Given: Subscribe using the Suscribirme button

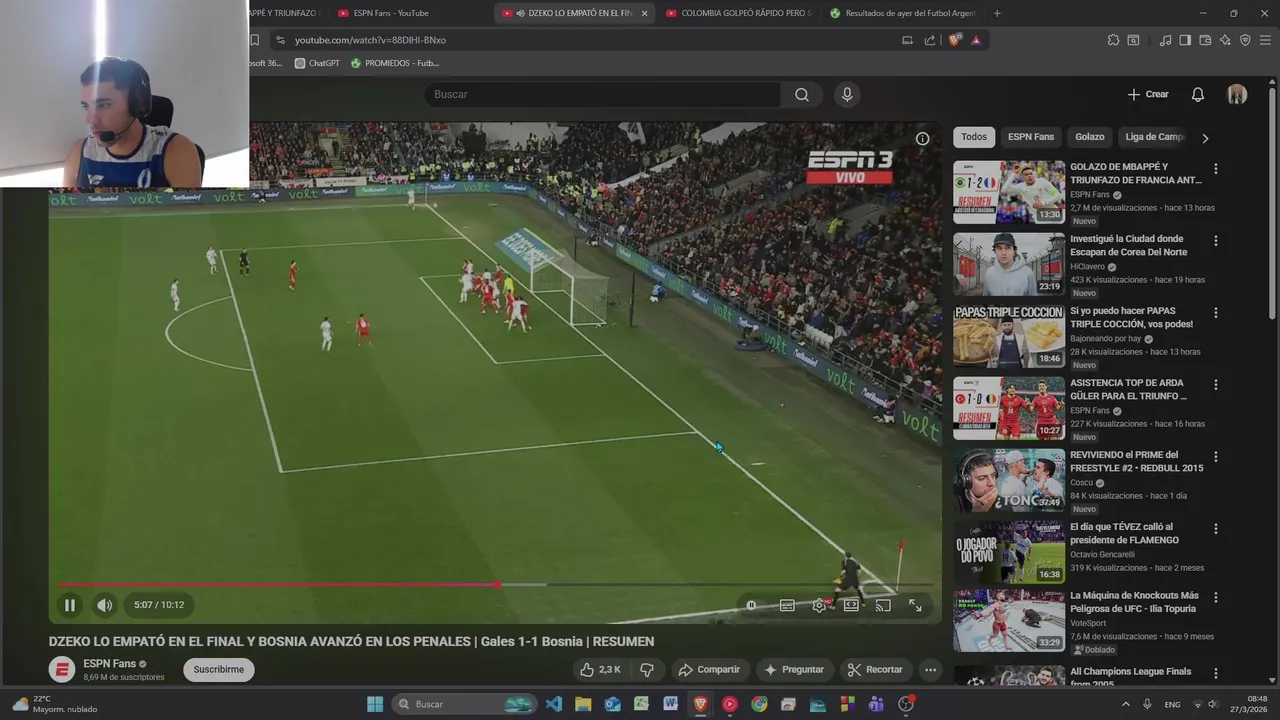Looking at the screenshot, I should [x=218, y=670].
